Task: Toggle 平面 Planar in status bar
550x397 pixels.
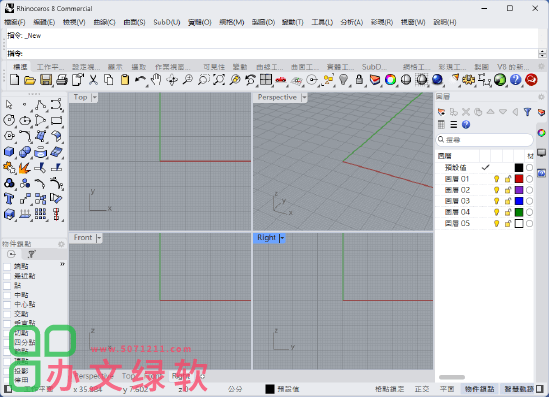Action: click(x=447, y=389)
